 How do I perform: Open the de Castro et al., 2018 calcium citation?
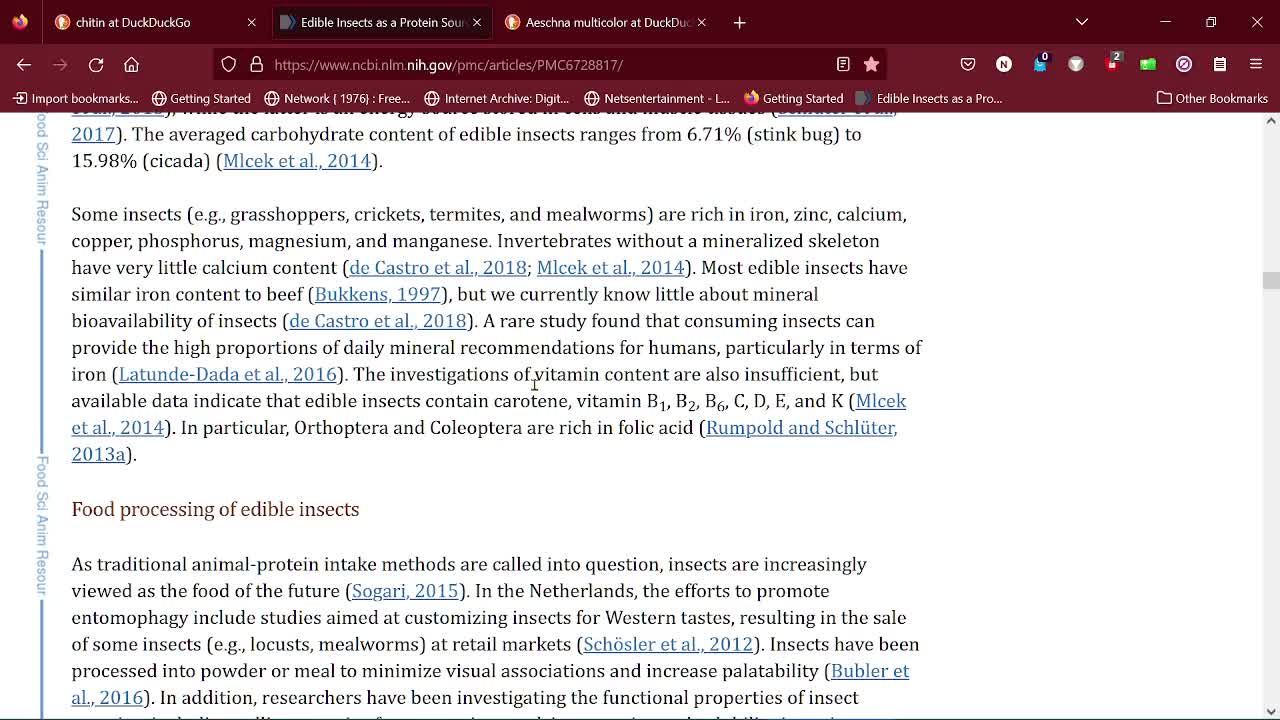click(438, 268)
